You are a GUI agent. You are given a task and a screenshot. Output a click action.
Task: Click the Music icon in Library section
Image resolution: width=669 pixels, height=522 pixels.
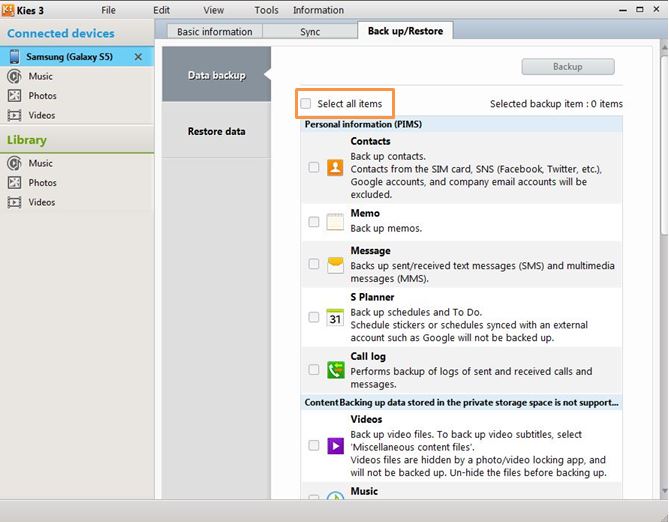(x=14, y=163)
